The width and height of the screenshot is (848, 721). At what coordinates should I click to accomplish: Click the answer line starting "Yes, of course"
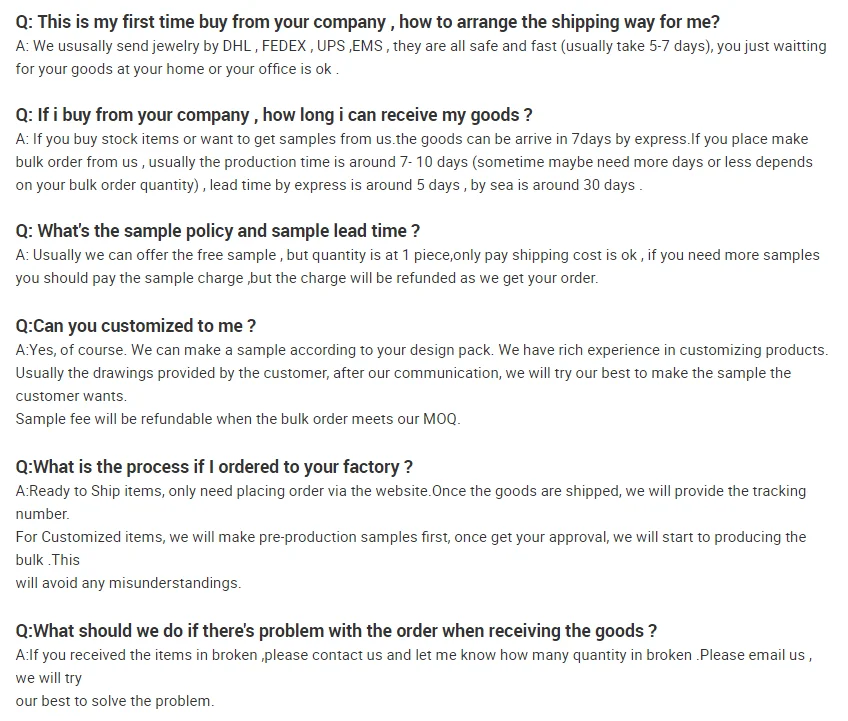coord(421,350)
